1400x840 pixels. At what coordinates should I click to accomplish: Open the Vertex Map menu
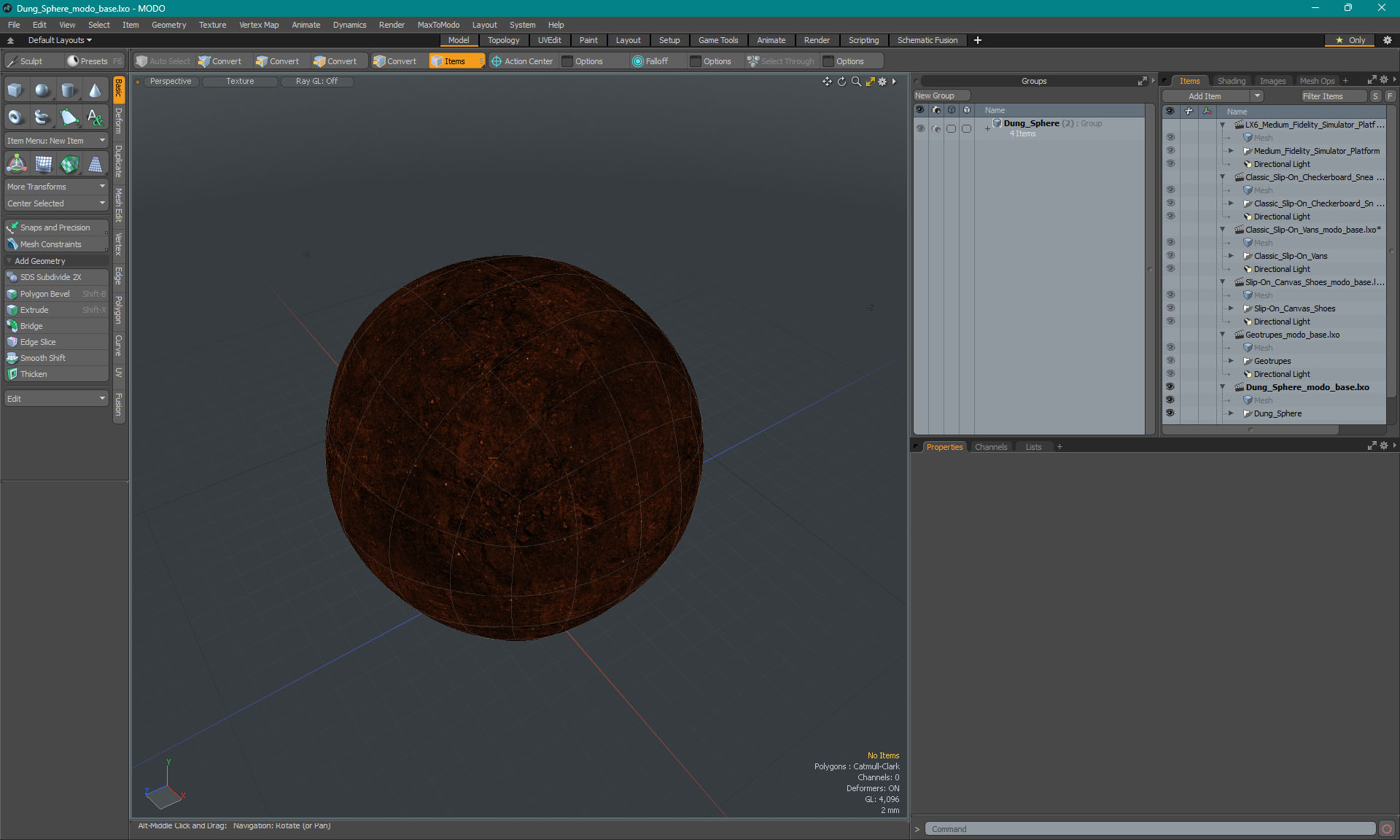[x=259, y=25]
